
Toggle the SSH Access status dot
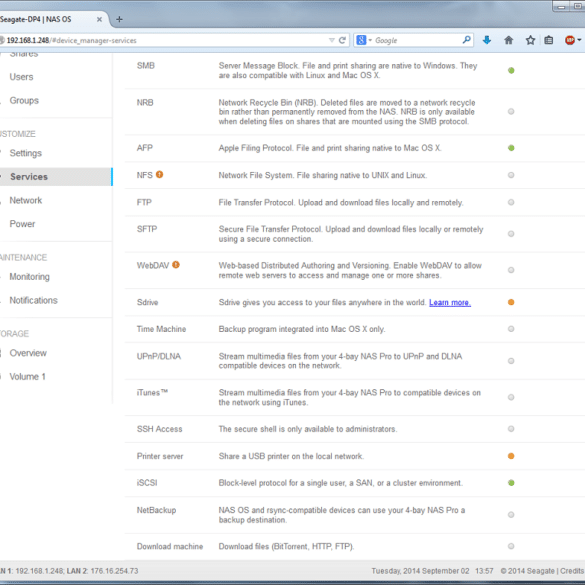511,429
